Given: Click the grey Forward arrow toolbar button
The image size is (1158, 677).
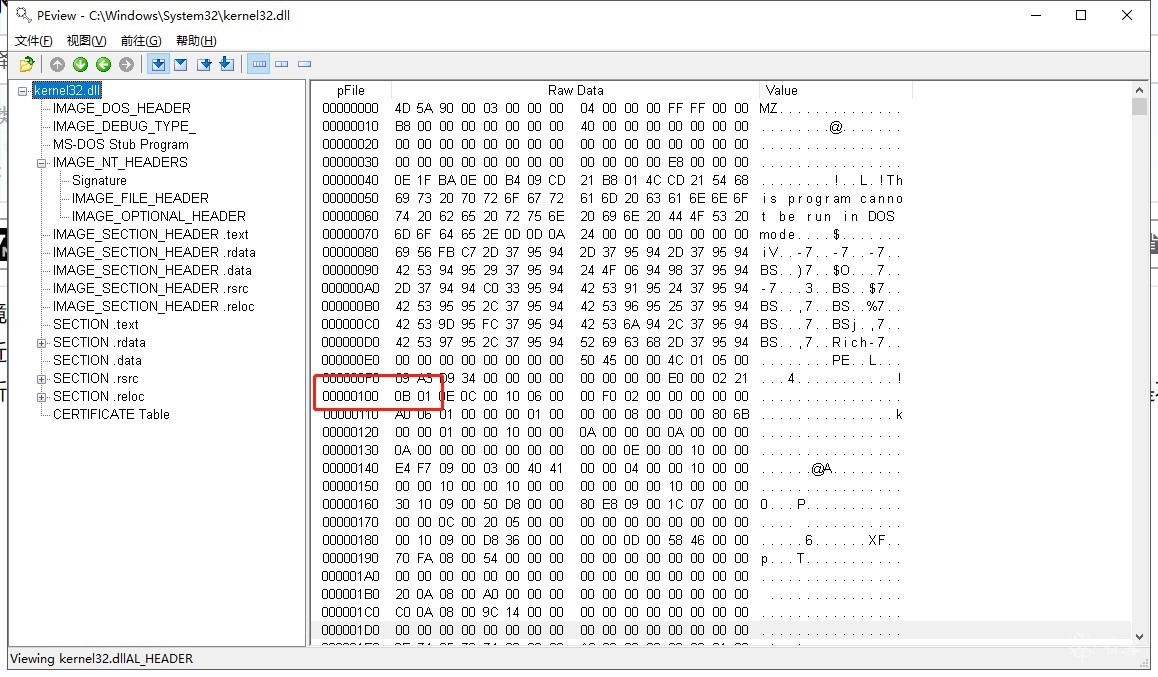Looking at the screenshot, I should pos(126,64).
